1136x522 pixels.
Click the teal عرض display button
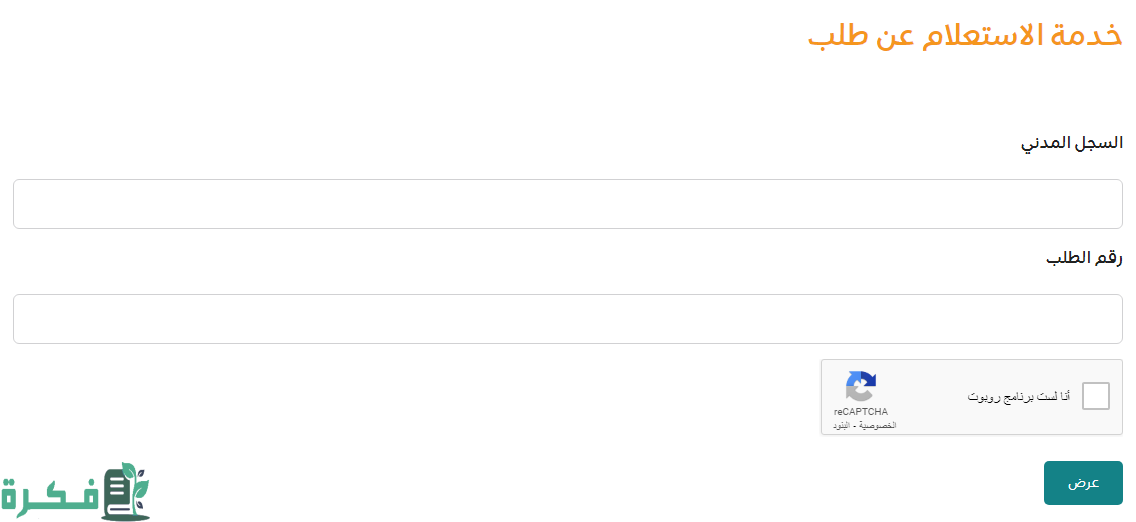click(x=1083, y=483)
